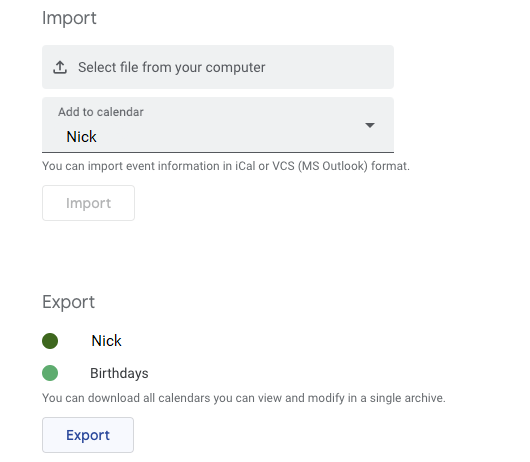
Task: Select the Nick calendar under Export
Action: (x=106, y=341)
